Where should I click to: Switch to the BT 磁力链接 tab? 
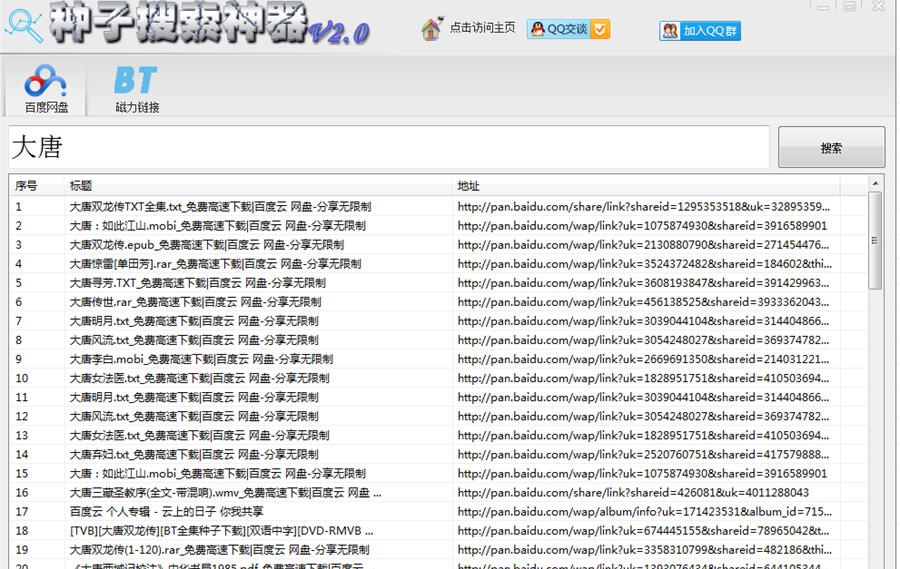click(137, 88)
